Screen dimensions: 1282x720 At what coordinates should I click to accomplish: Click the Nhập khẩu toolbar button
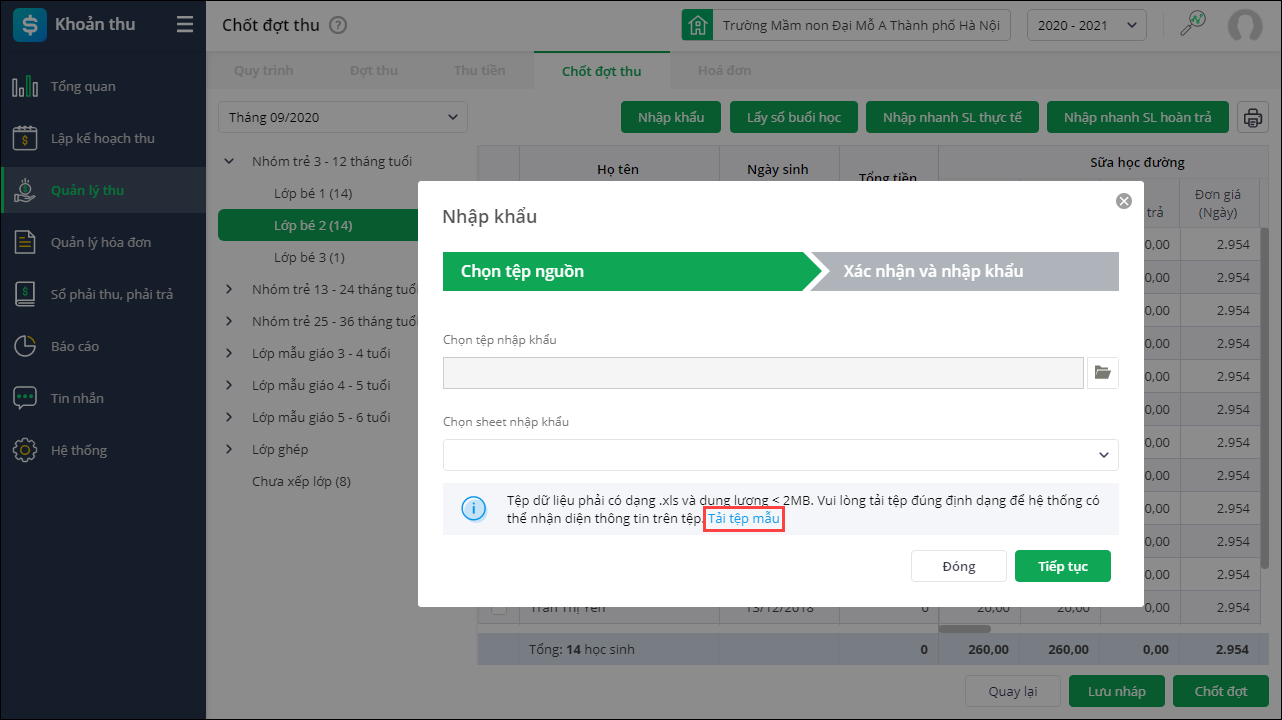671,117
